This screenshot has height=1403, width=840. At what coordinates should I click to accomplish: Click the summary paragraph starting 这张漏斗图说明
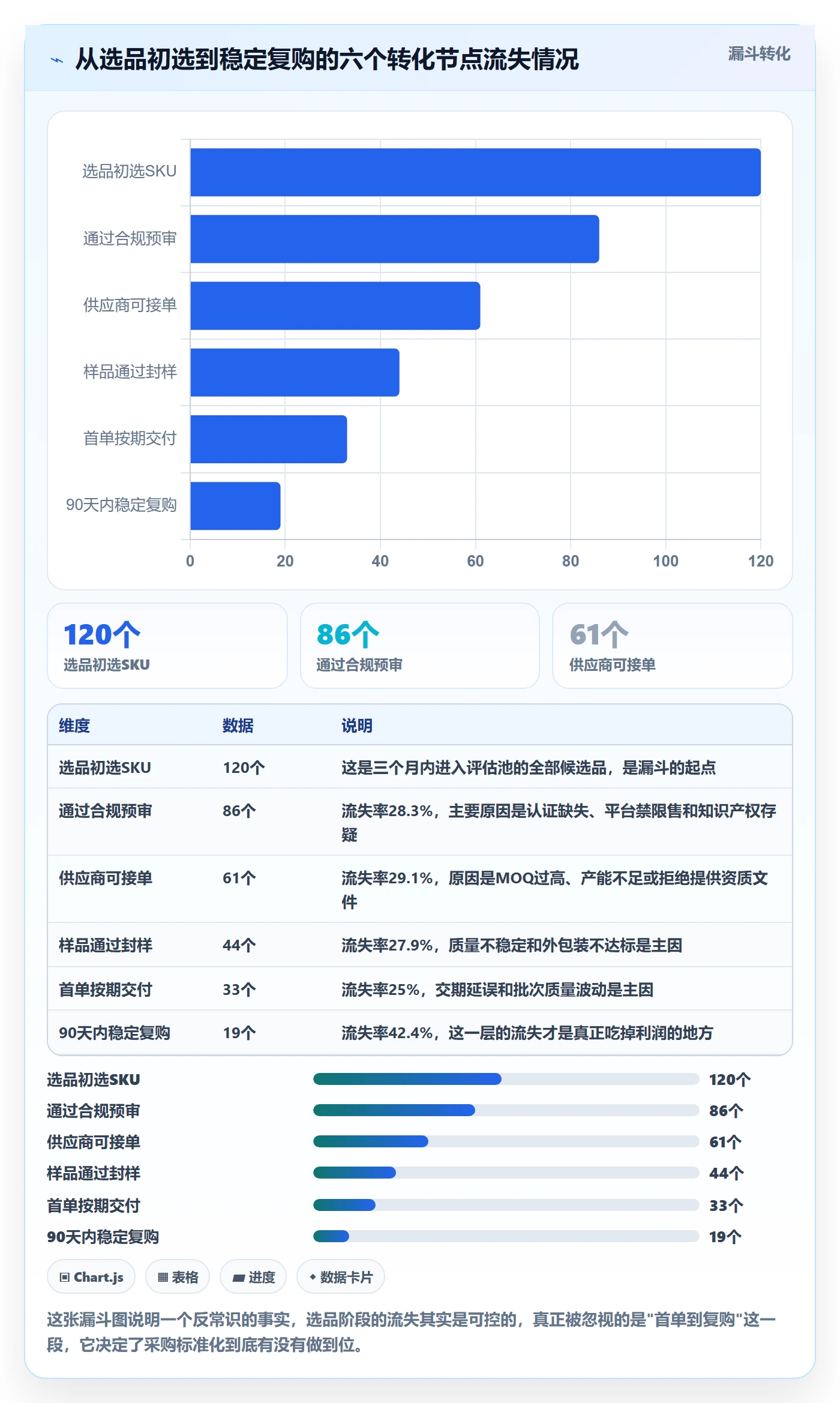pyautogui.click(x=412, y=1332)
